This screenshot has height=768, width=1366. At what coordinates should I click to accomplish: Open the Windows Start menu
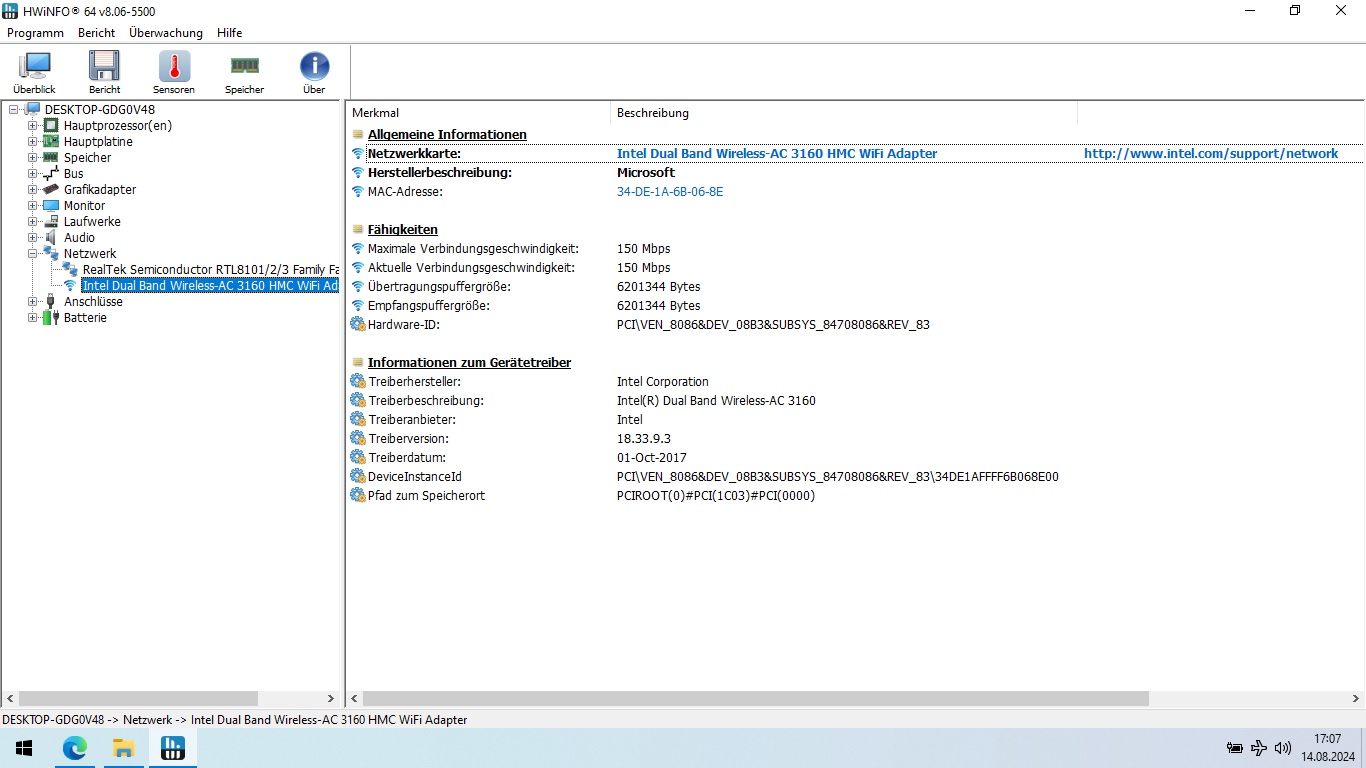tap(24, 748)
